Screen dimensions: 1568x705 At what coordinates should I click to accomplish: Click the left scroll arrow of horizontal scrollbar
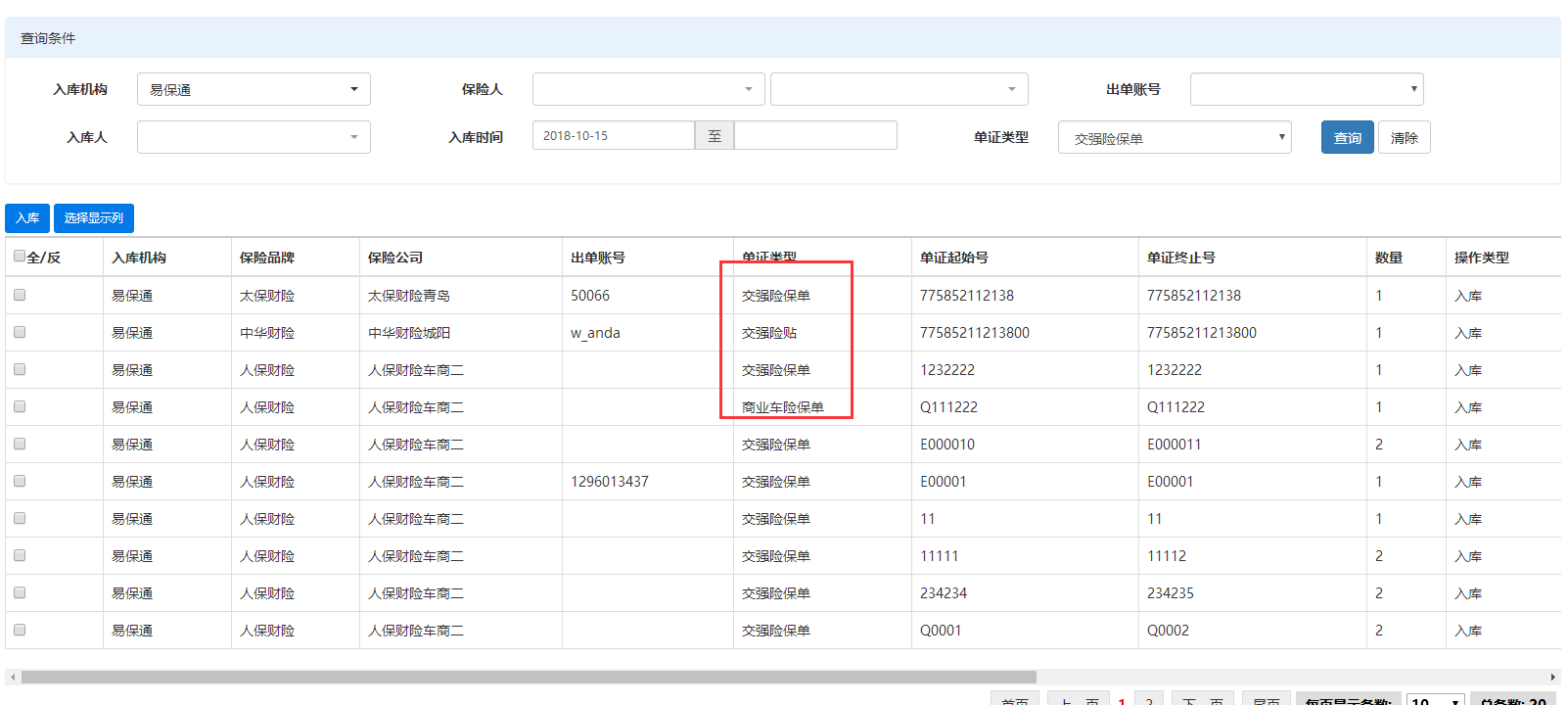tap(12, 677)
